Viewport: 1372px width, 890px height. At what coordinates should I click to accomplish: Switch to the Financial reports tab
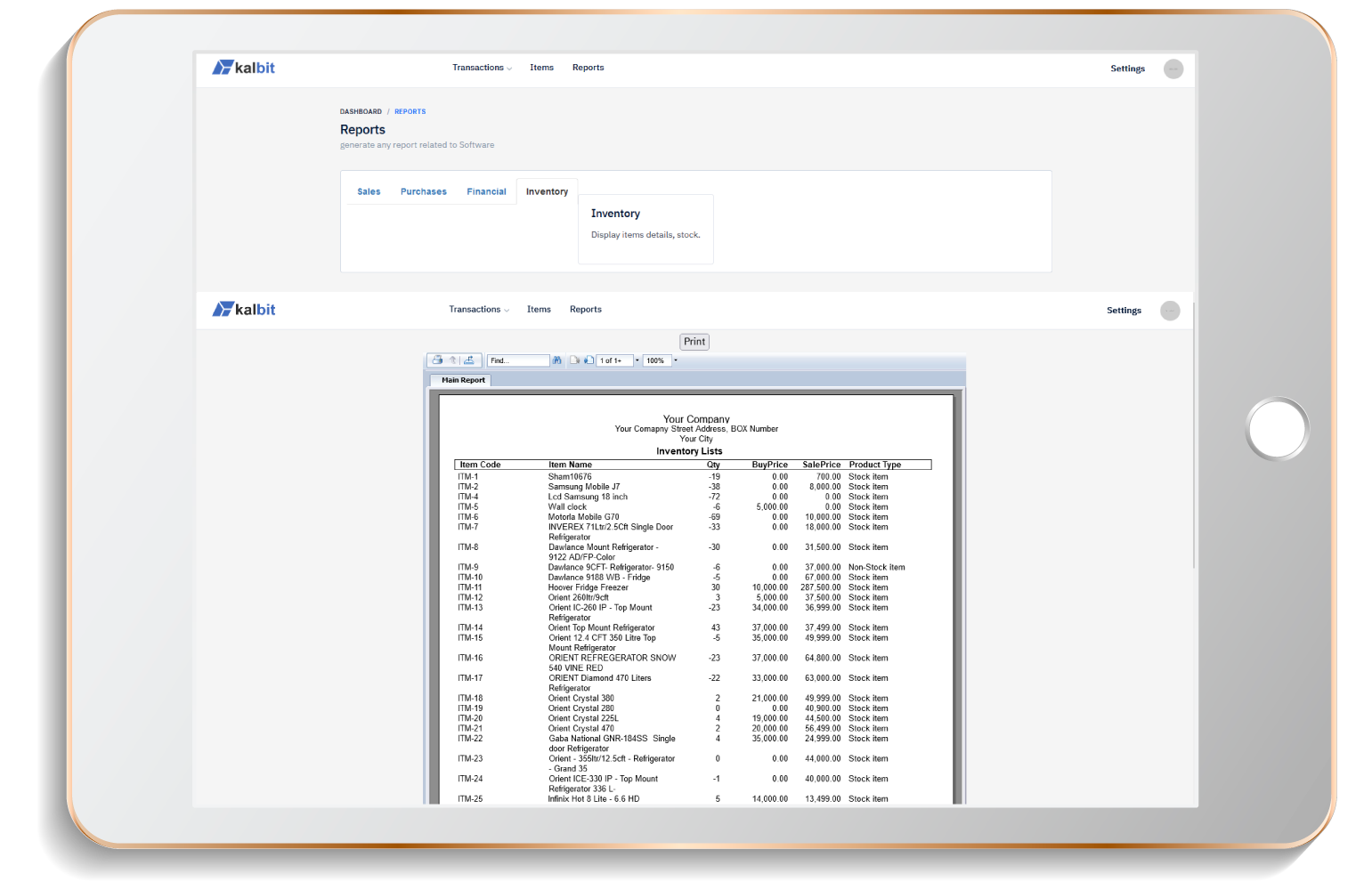point(486,191)
